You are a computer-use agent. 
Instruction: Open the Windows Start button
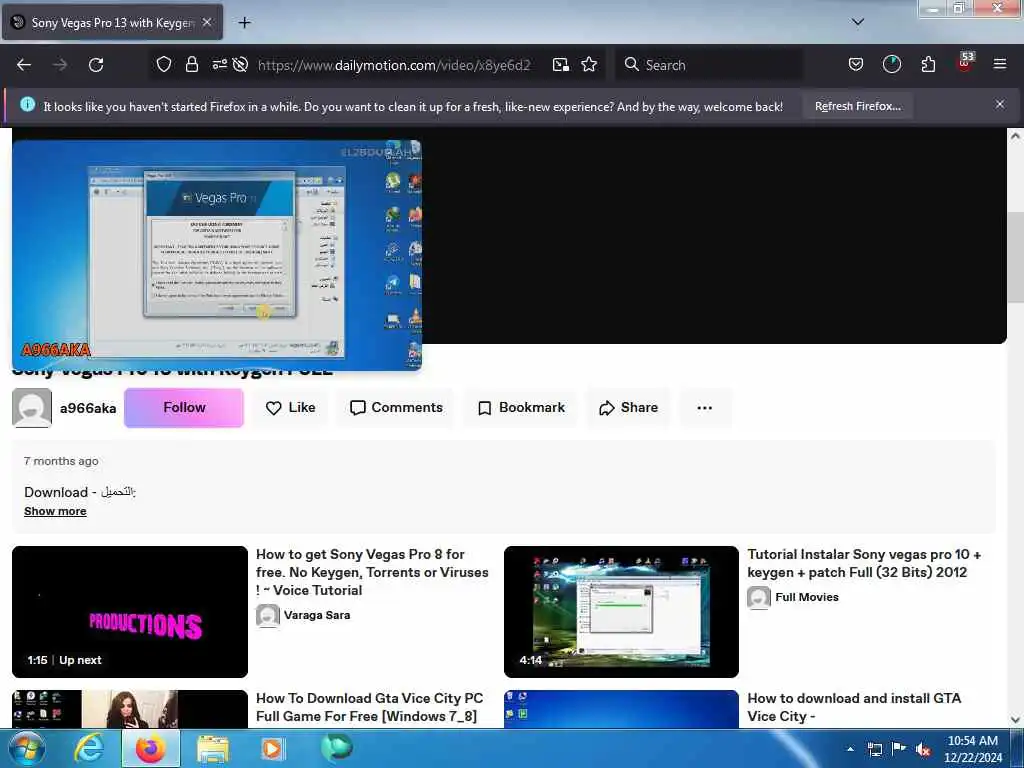point(25,748)
